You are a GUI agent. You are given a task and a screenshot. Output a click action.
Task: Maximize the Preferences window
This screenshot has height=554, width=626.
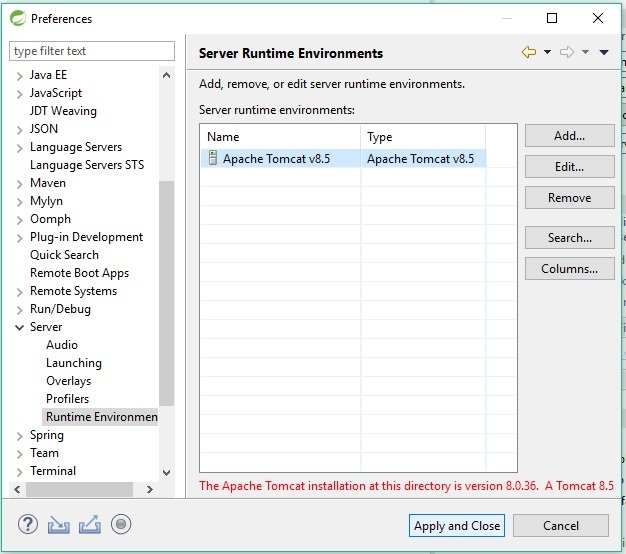coord(552,18)
